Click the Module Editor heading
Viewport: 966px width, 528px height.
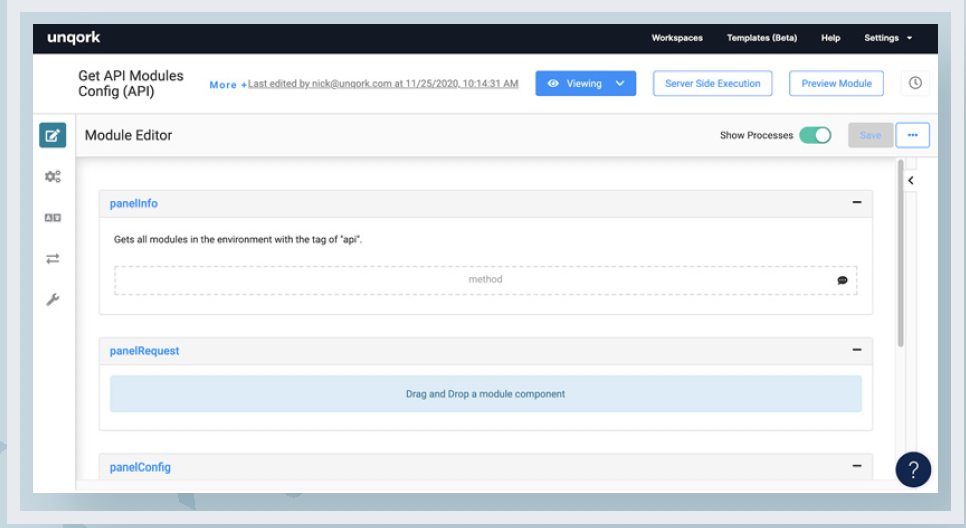click(128, 135)
